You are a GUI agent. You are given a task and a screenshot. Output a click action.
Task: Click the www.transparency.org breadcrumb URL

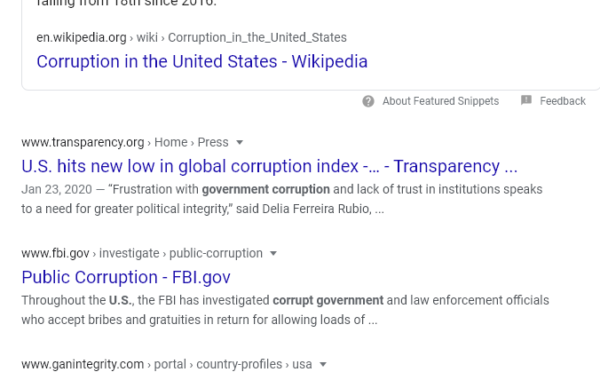click(83, 142)
